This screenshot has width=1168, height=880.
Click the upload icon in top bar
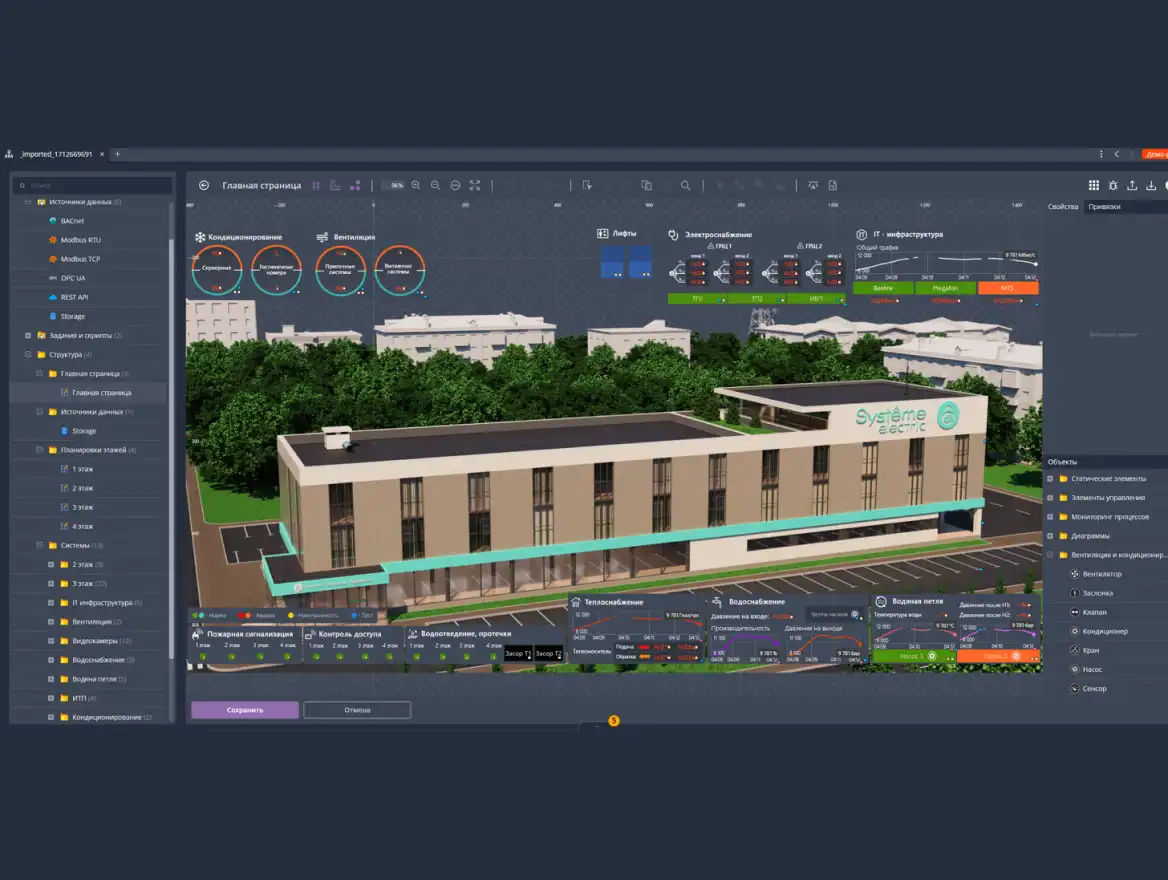pos(1132,185)
